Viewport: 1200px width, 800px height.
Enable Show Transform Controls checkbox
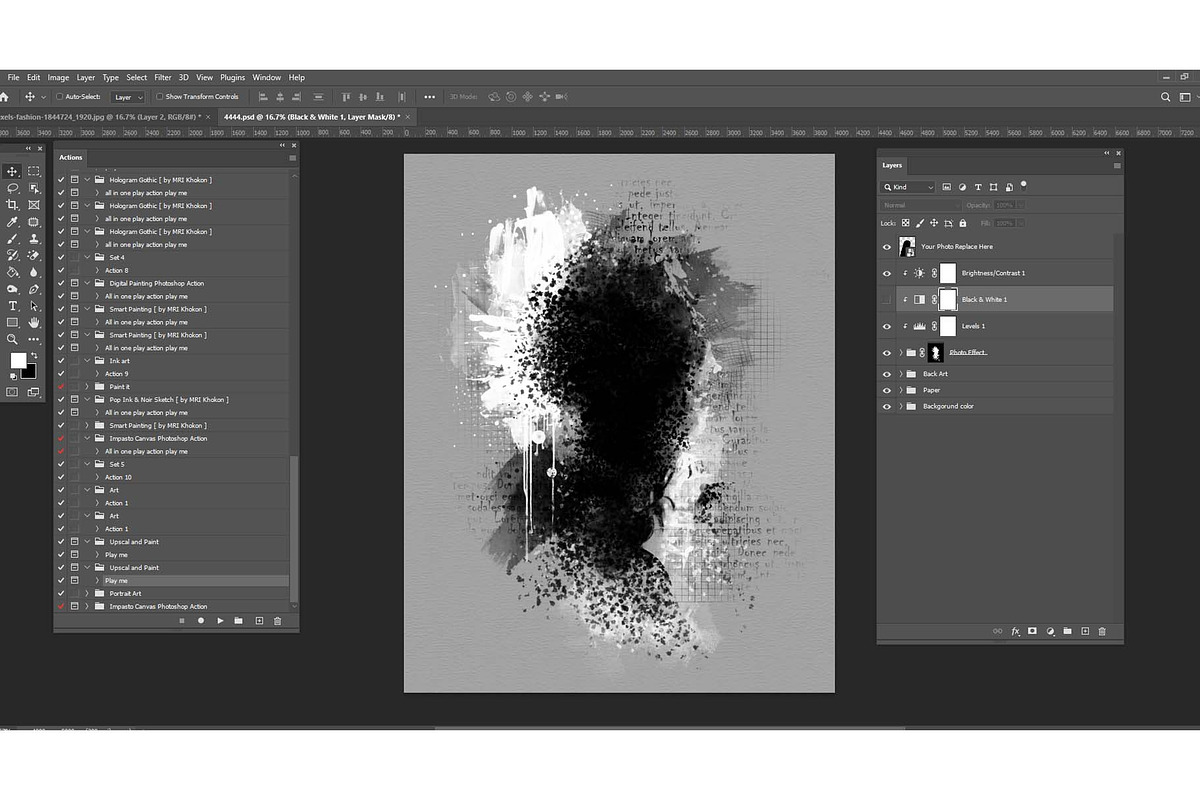click(160, 97)
